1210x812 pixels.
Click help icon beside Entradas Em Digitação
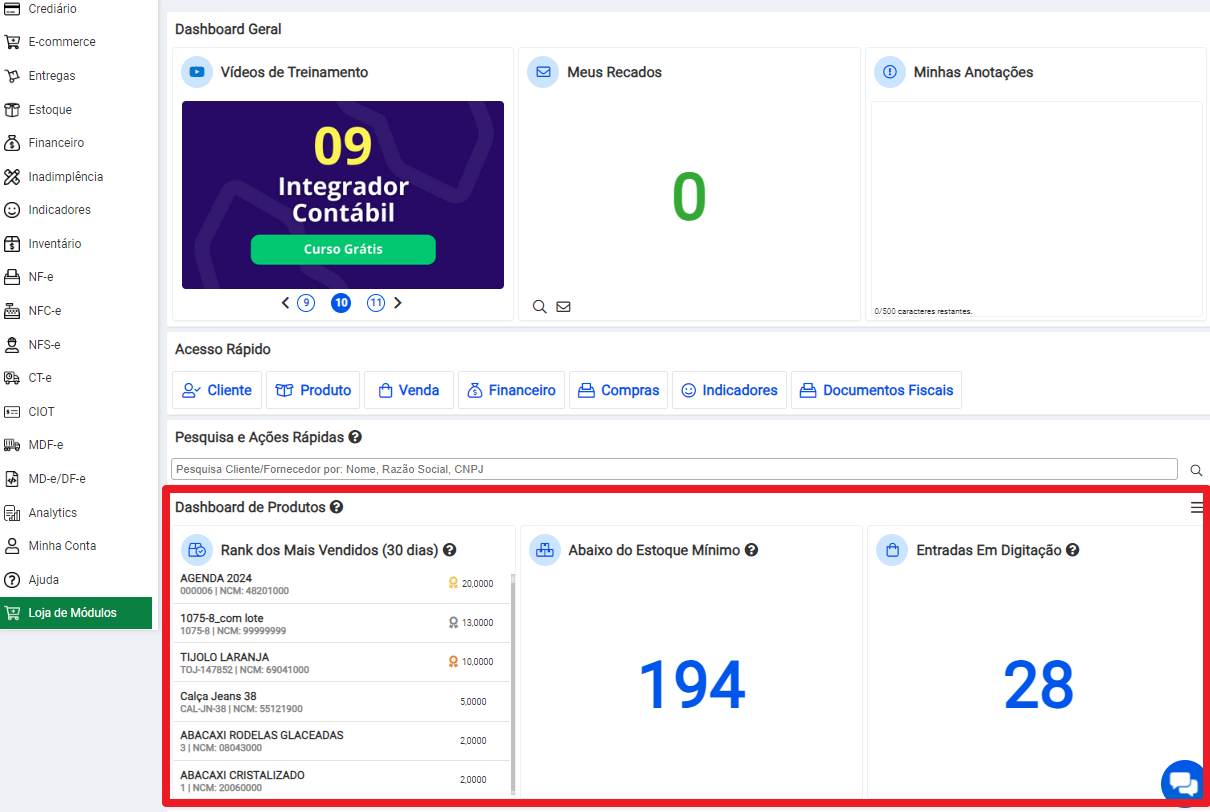(x=1072, y=550)
